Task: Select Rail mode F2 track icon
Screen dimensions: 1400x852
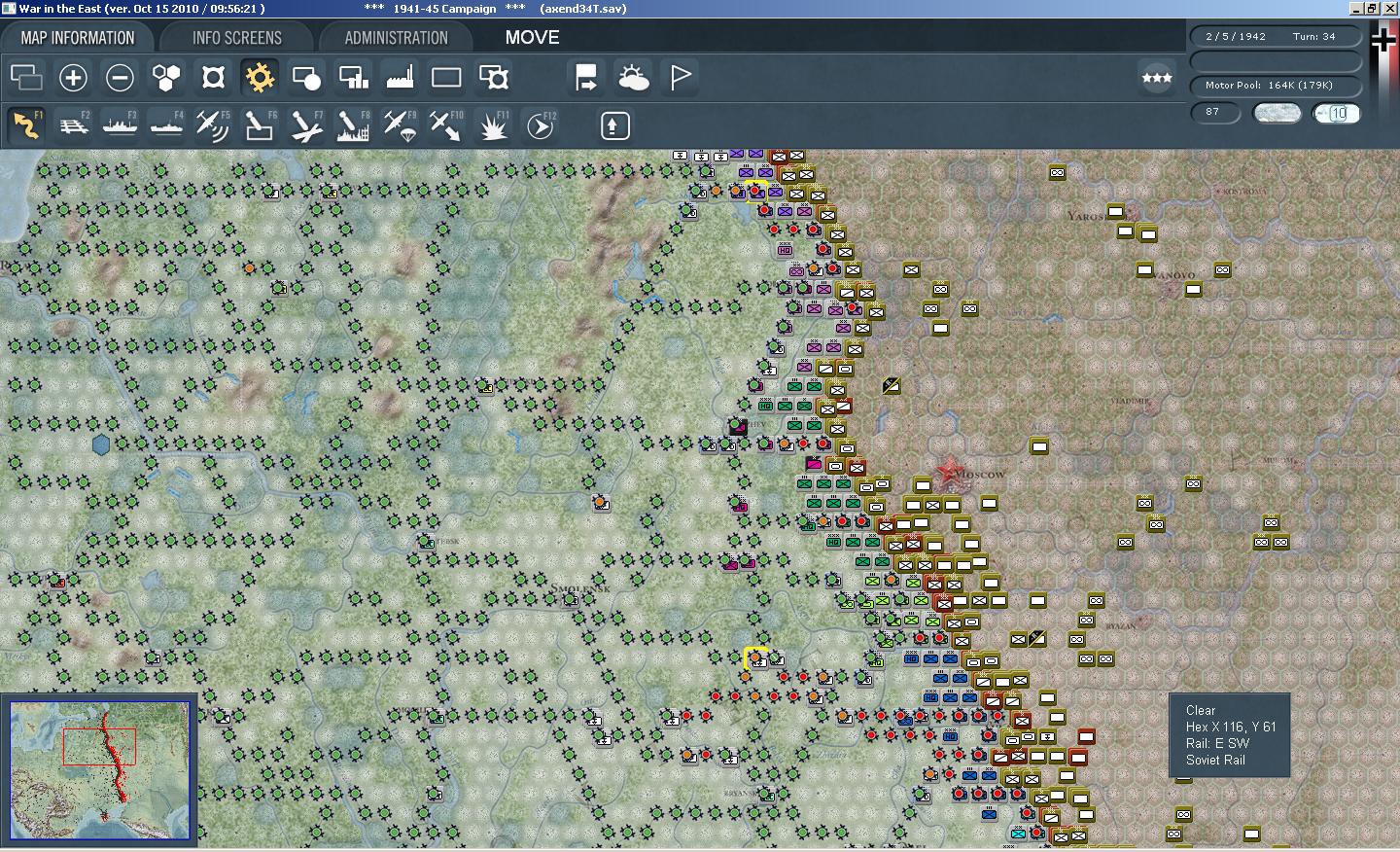Action: (x=73, y=125)
